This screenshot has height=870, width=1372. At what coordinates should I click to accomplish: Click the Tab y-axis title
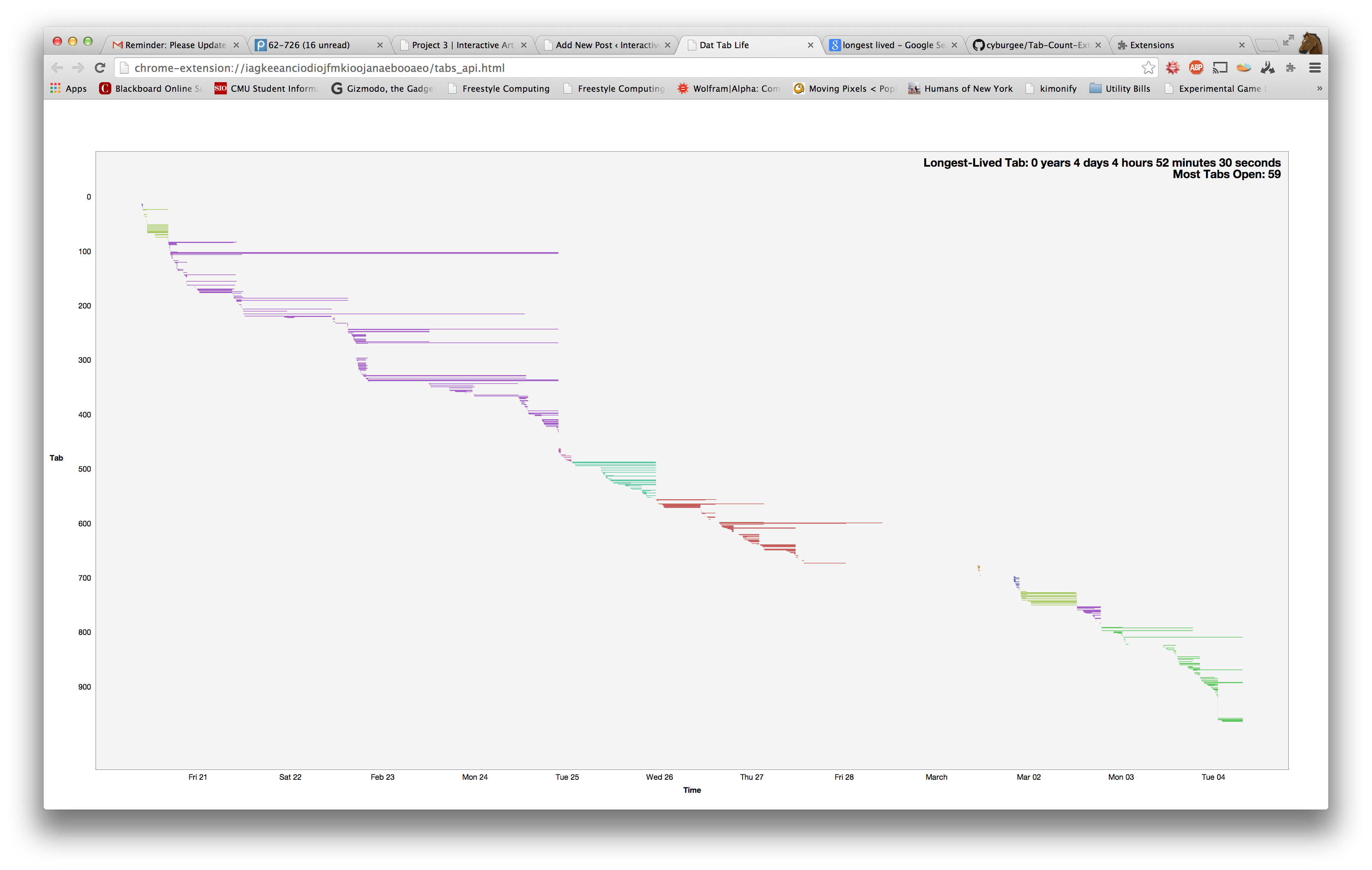(56, 458)
